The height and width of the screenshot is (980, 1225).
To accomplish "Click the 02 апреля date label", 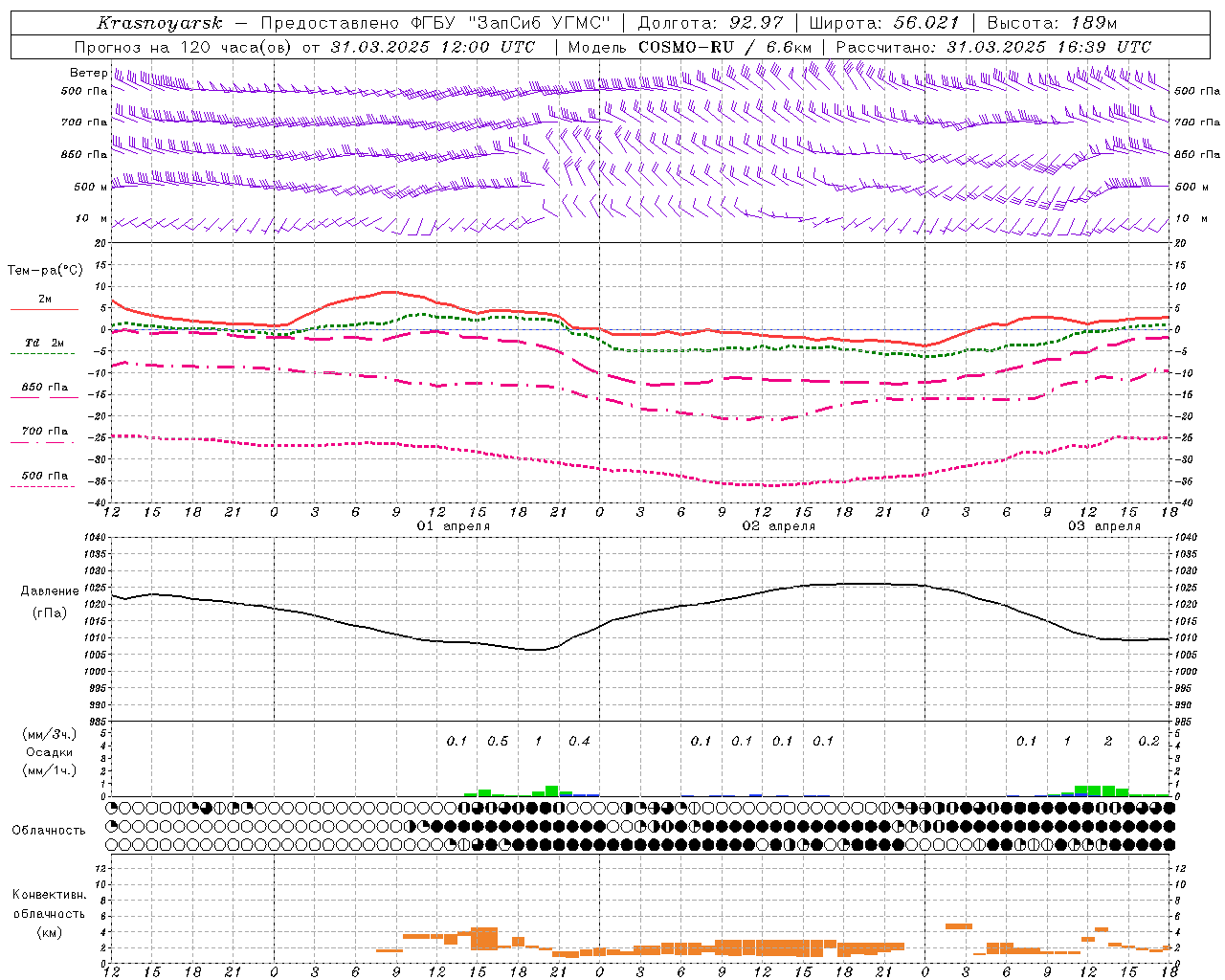I will coord(779,526).
